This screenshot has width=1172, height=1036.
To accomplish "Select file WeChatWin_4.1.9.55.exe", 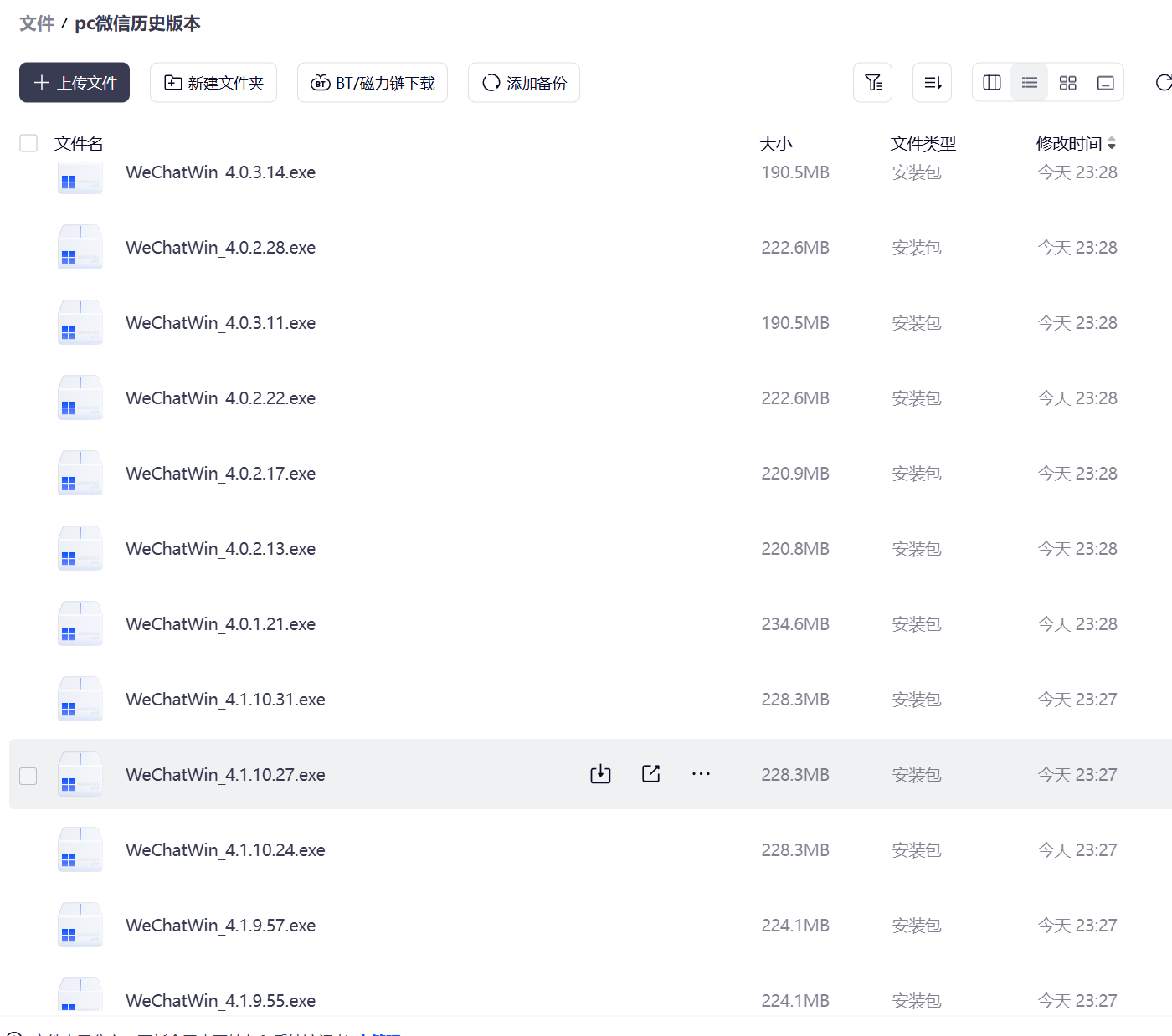I will click(x=221, y=1001).
